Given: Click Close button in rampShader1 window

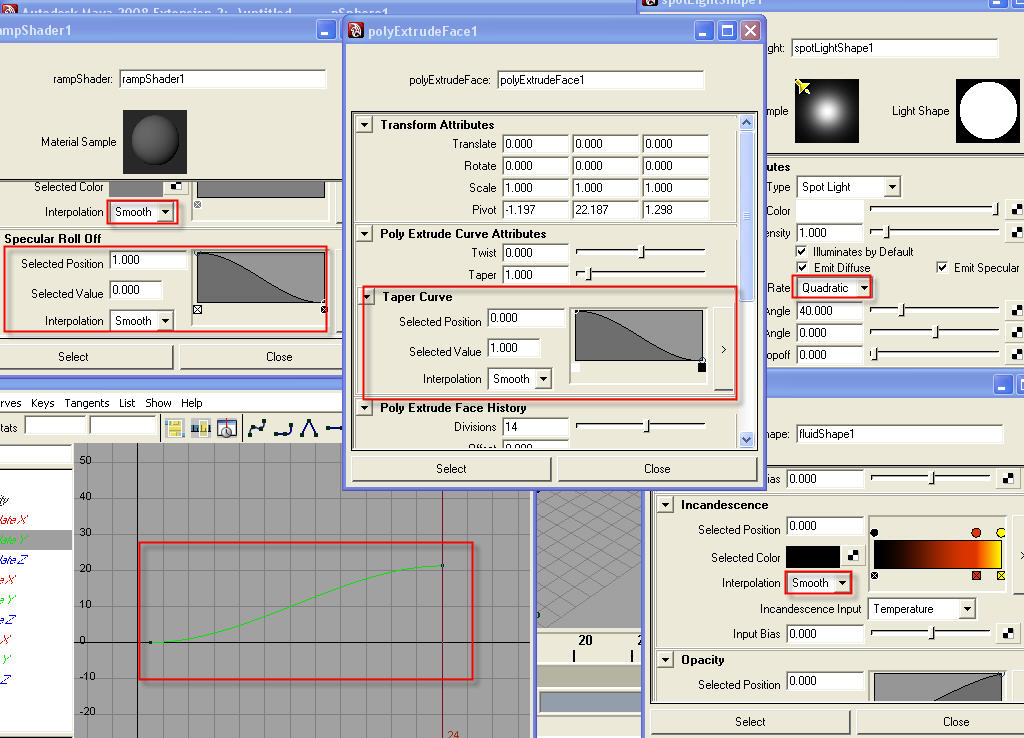Looking at the screenshot, I should click(x=279, y=357).
